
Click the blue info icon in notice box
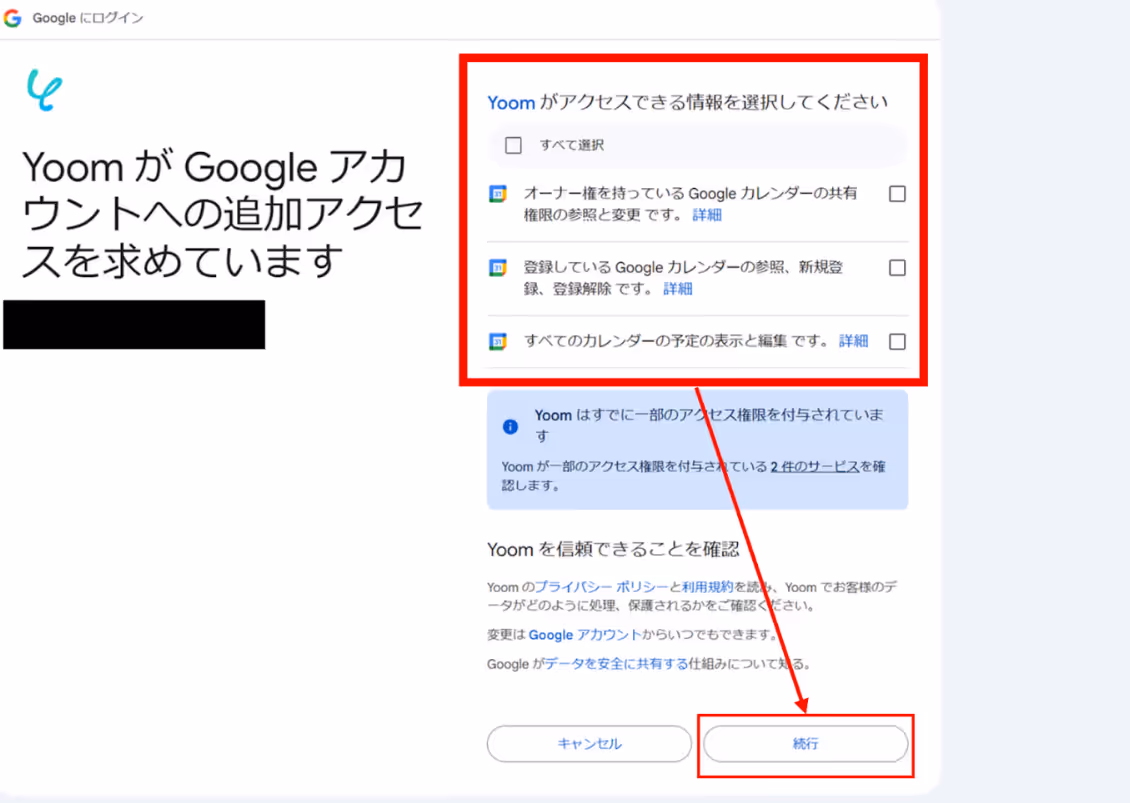(510, 427)
